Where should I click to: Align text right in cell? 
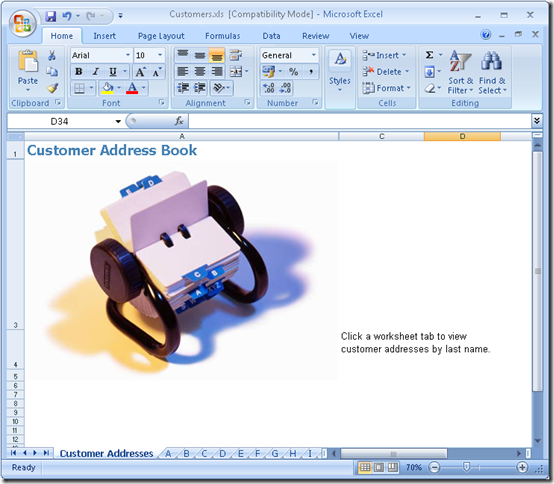217,71
